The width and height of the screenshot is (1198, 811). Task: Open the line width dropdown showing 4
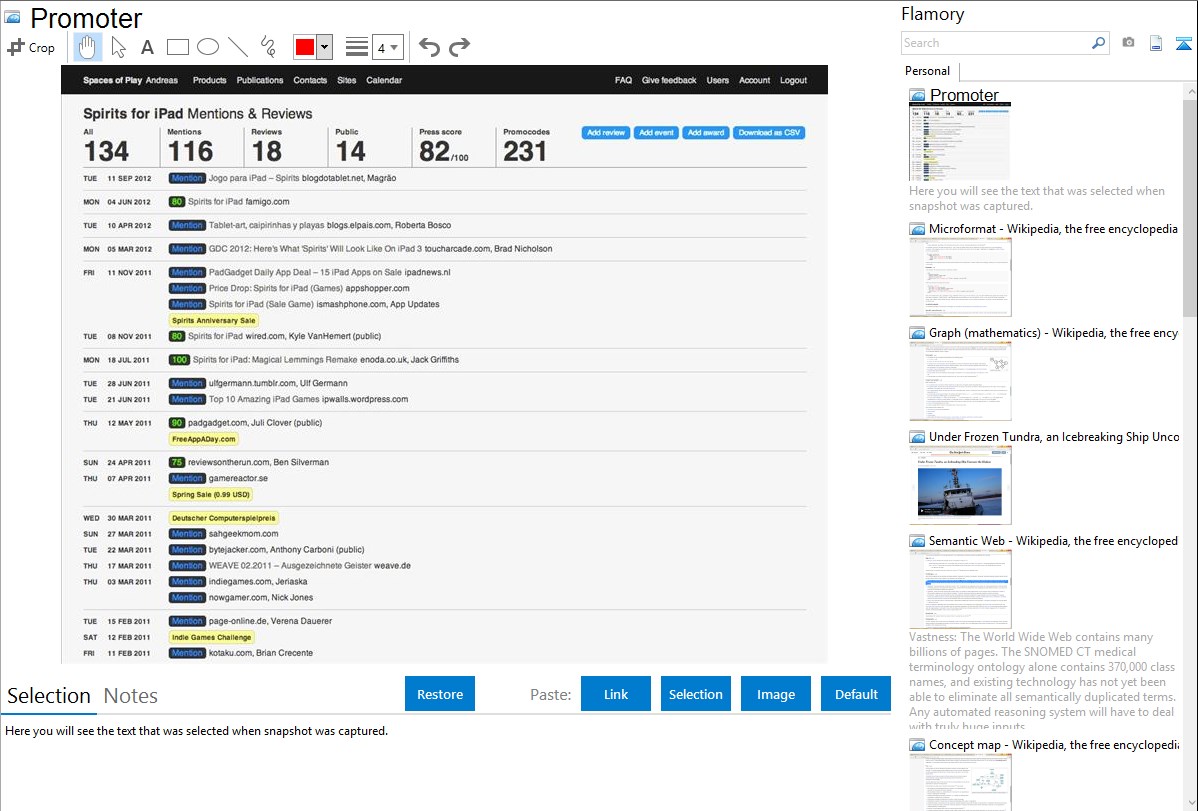(x=387, y=47)
